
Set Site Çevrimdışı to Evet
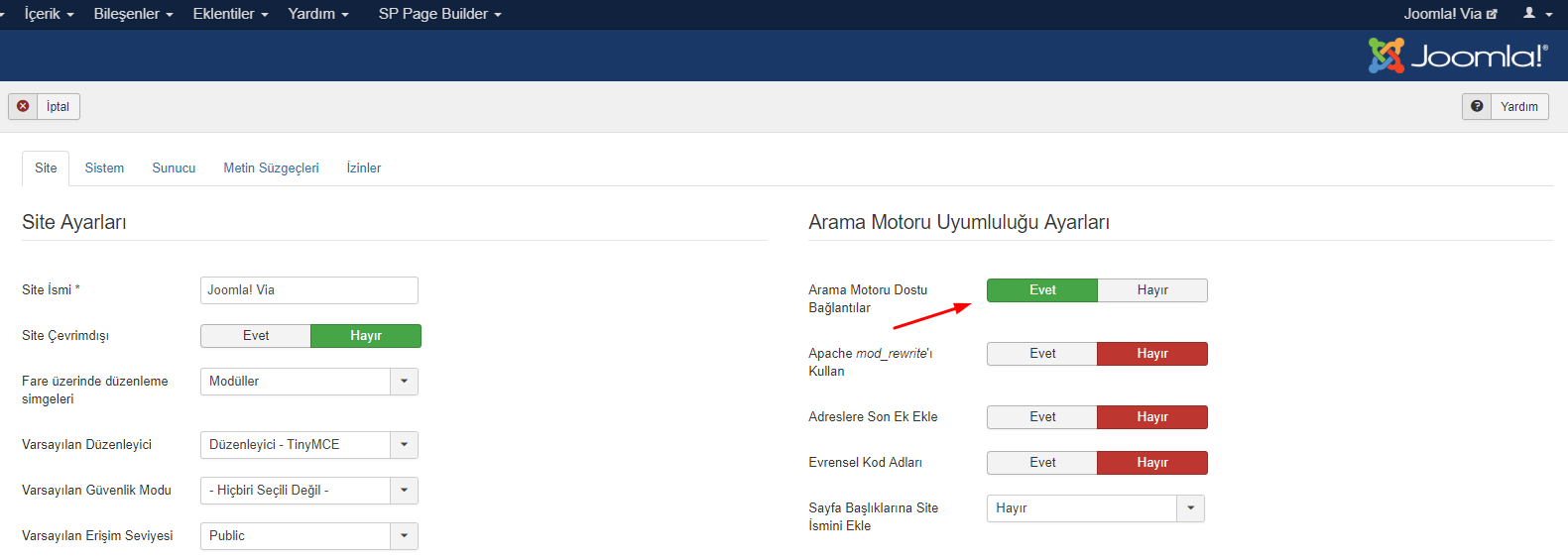(256, 336)
